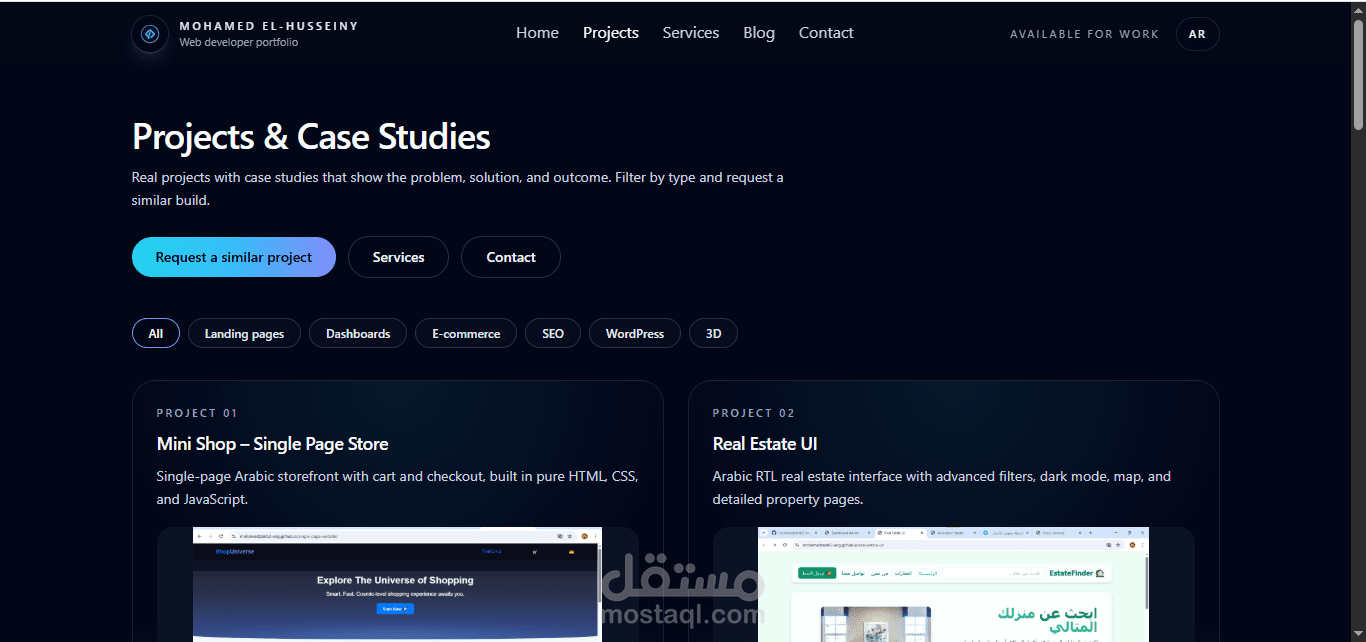Image resolution: width=1366 pixels, height=642 pixels.
Task: Filter projects by E-commerce
Action: click(x=466, y=333)
